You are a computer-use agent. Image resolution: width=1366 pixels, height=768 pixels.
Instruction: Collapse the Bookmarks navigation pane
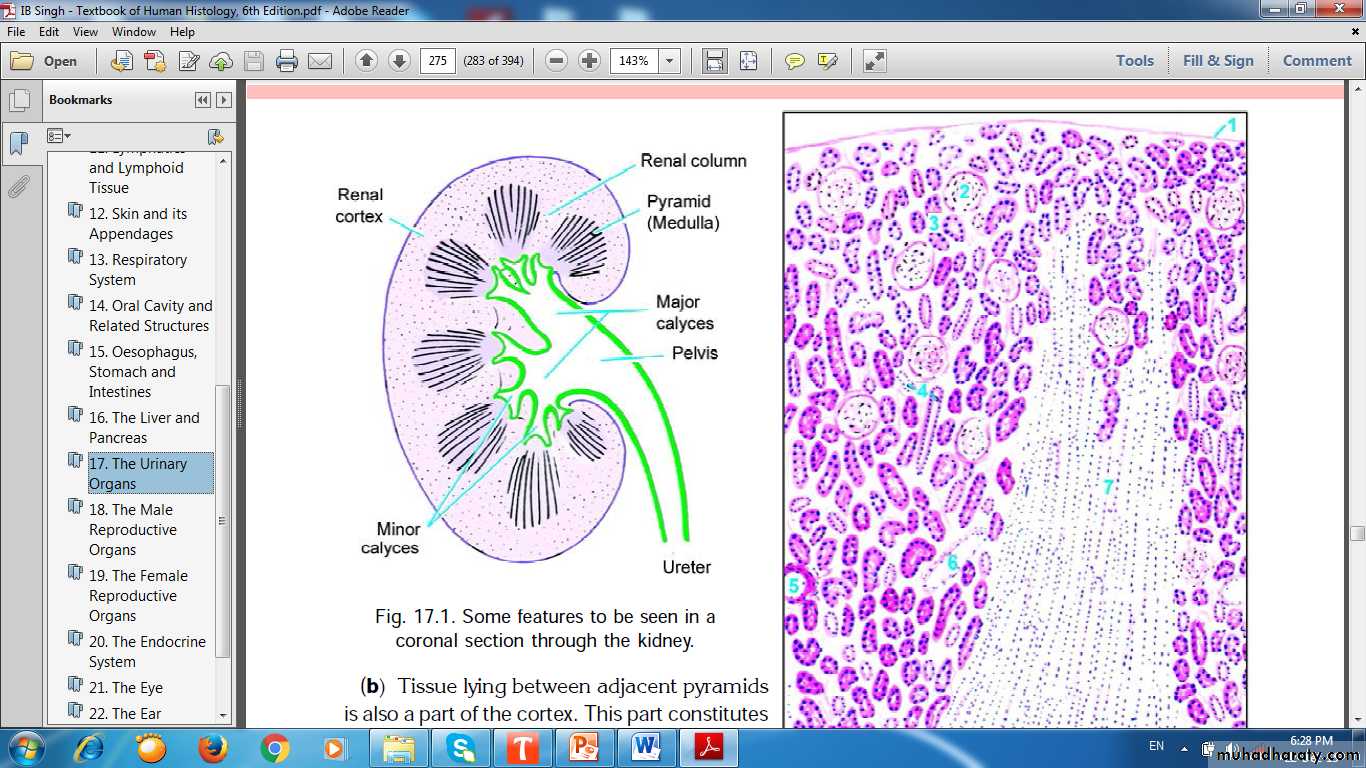203,100
